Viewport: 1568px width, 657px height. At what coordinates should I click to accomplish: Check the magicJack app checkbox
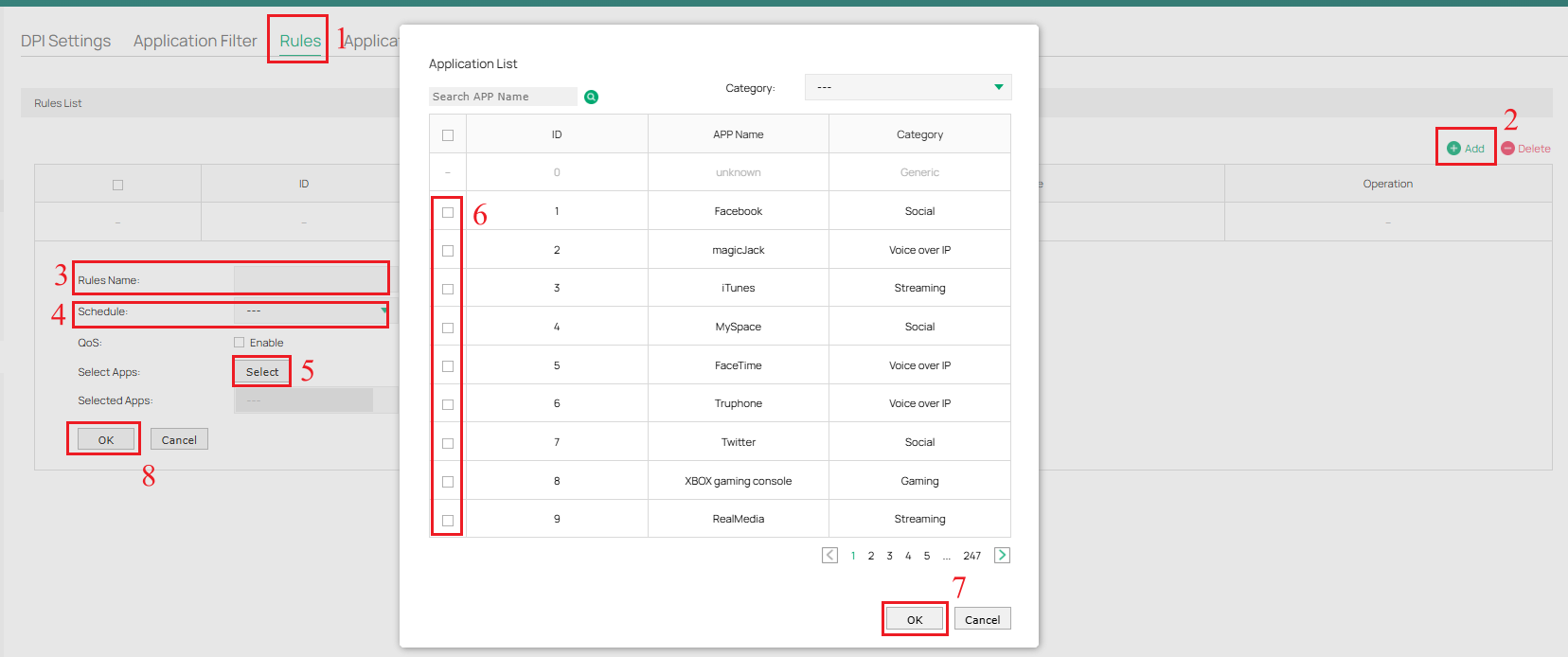coord(448,251)
